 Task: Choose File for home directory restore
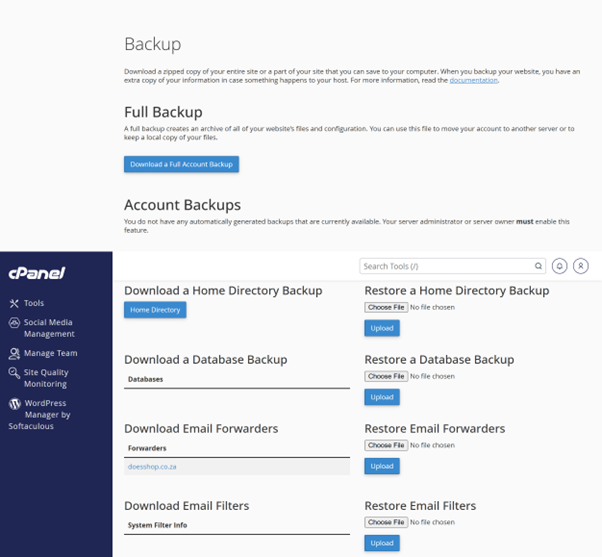(x=386, y=307)
